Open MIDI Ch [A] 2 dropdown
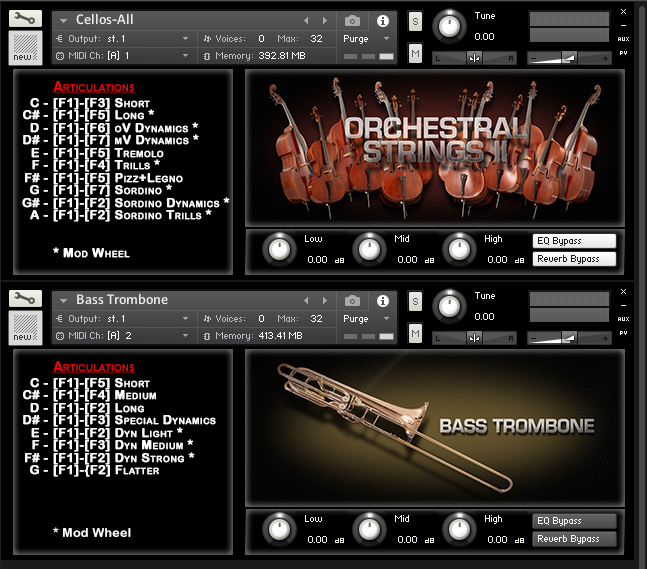Screen dimensions: 647x569 tap(185, 335)
